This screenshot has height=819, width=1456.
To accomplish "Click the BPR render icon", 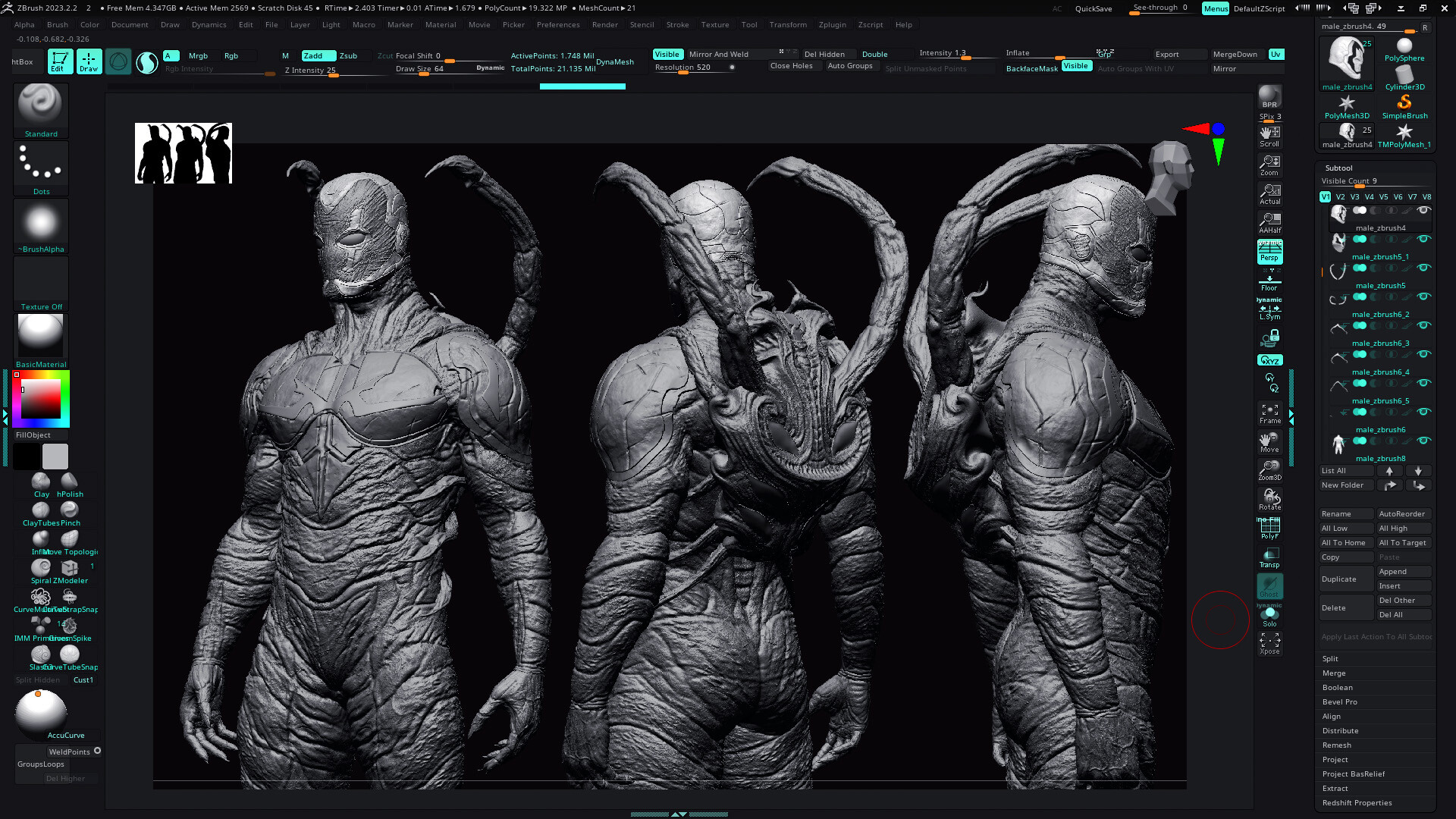I will [x=1269, y=96].
